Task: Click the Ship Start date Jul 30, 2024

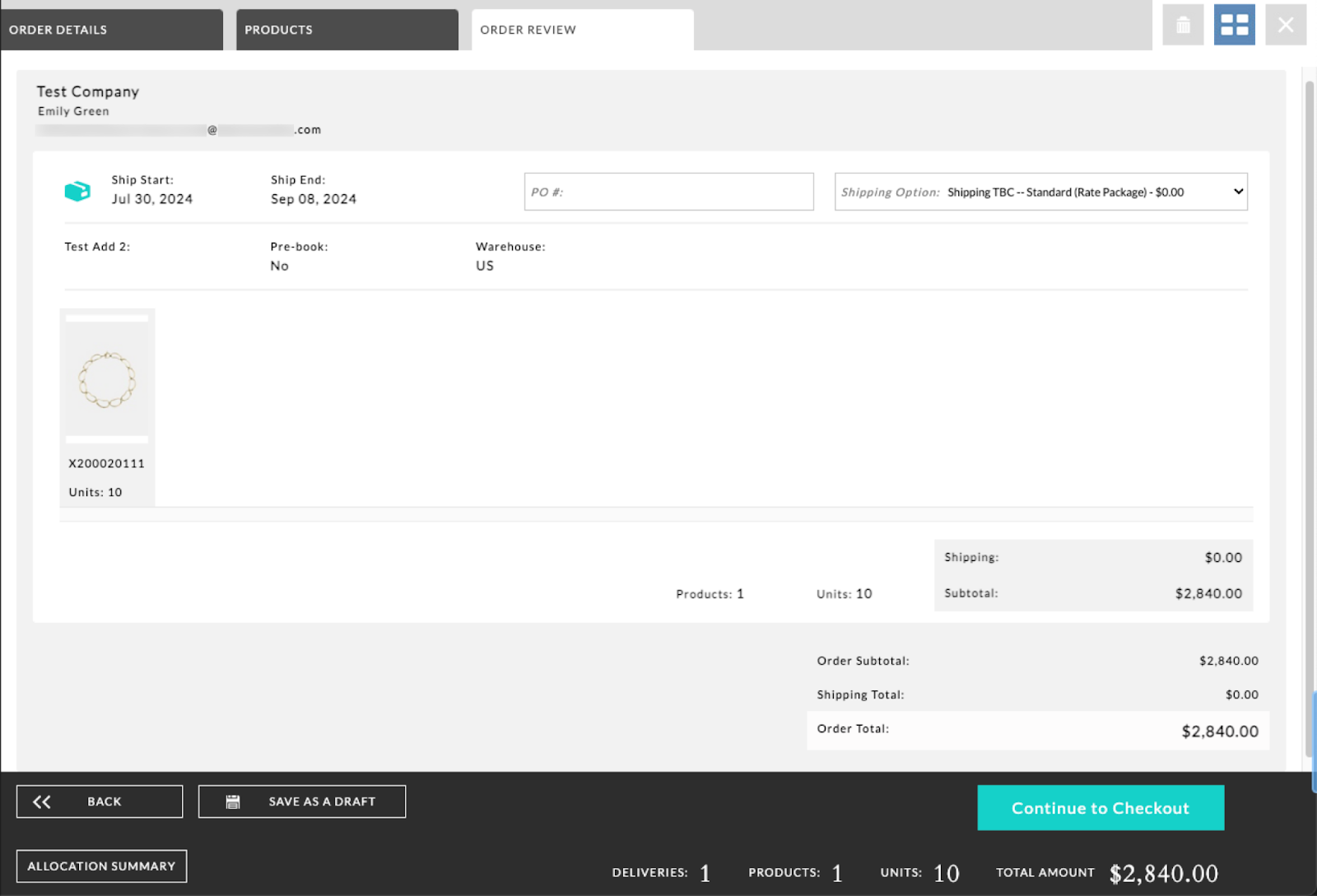Action: click(151, 198)
